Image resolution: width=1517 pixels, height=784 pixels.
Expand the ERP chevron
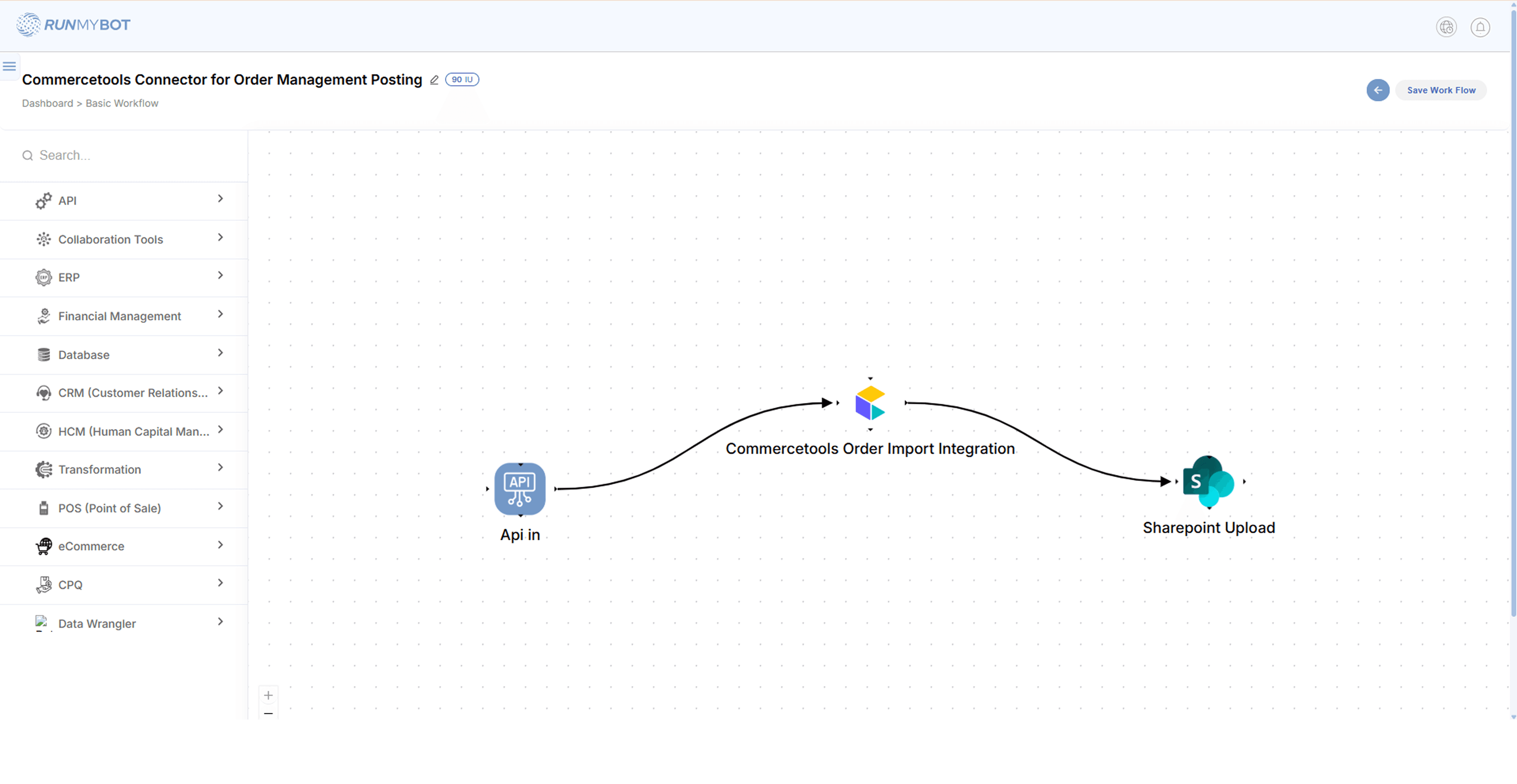coord(220,276)
